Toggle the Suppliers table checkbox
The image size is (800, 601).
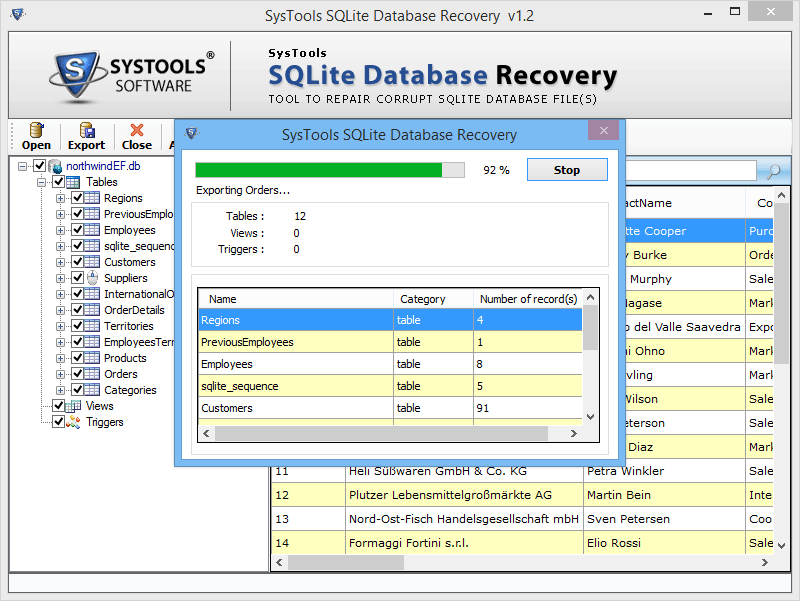pos(77,278)
